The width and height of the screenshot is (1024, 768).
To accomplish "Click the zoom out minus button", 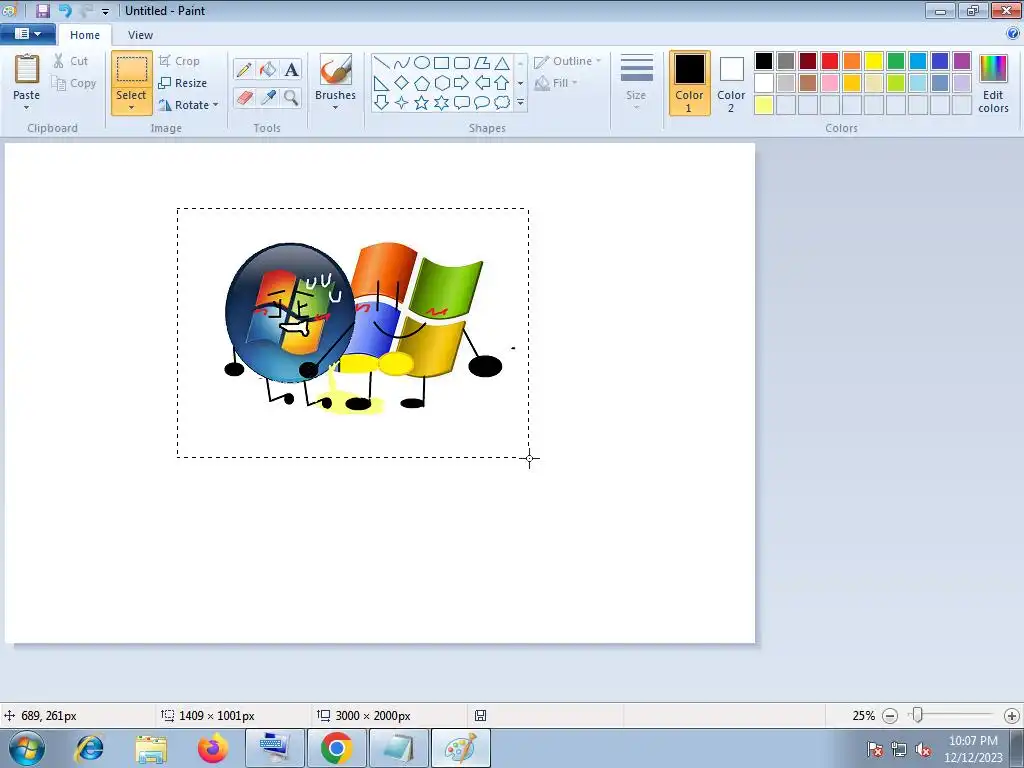I will (x=889, y=716).
